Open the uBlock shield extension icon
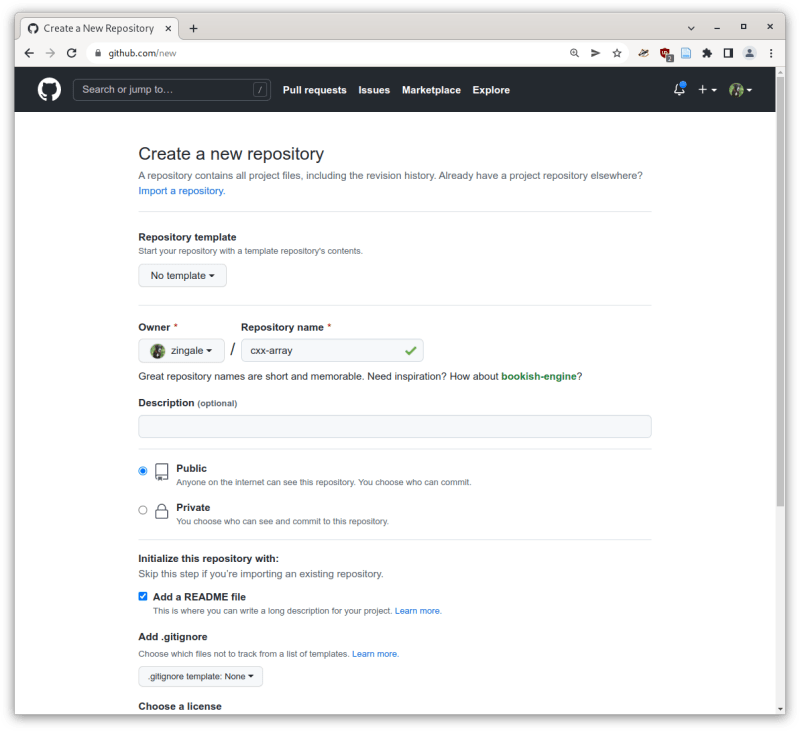This screenshot has height=731, width=800. (665, 54)
